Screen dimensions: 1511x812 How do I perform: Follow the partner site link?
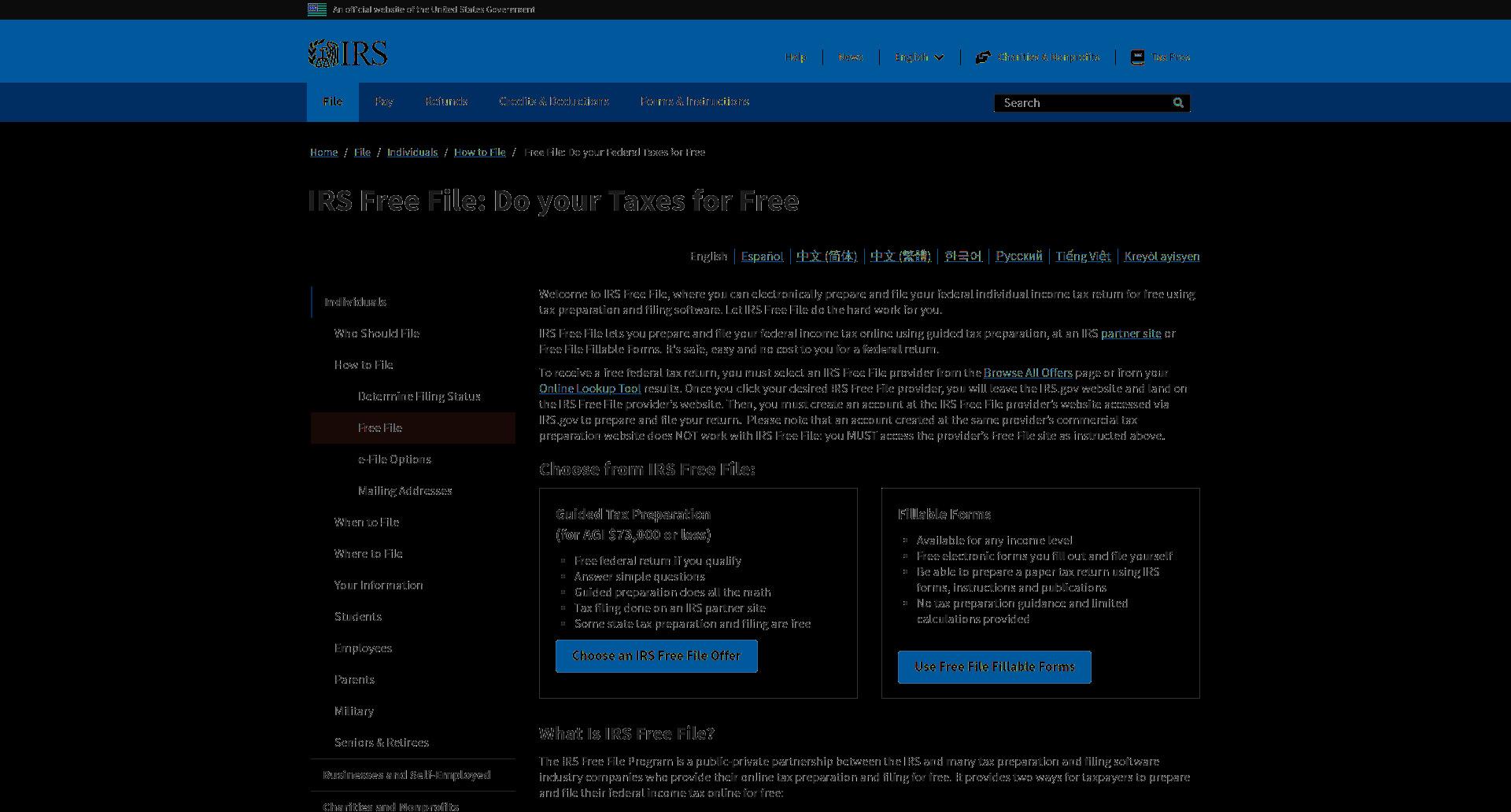1130,334
